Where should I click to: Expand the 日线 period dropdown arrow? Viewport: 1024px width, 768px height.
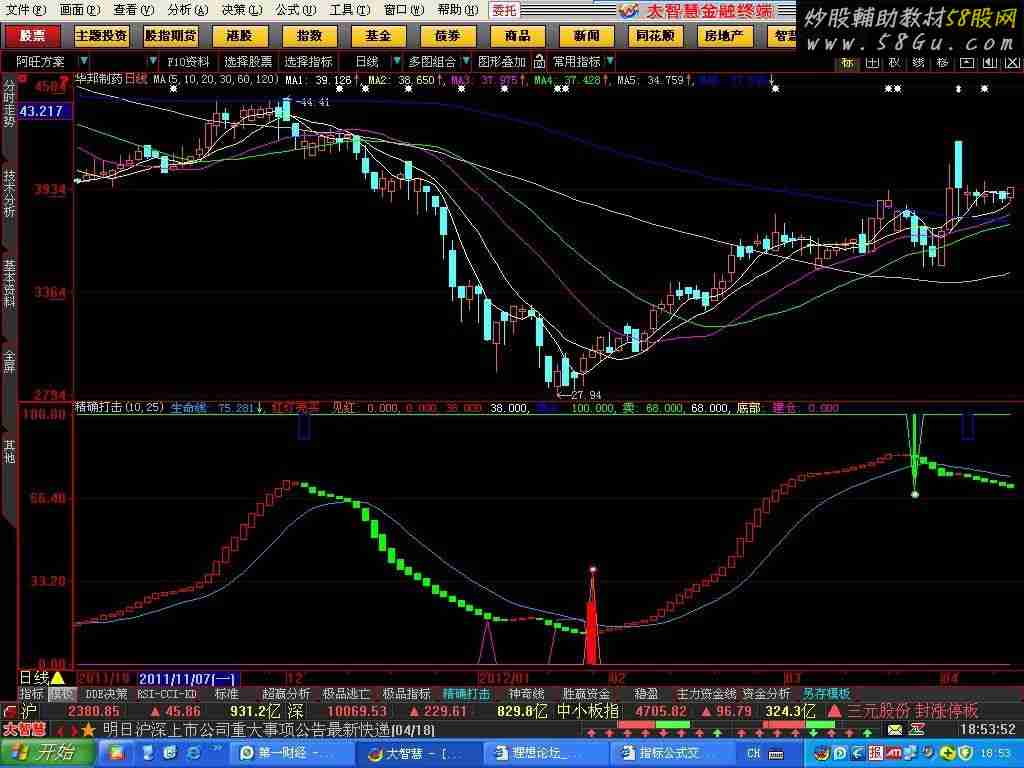point(396,61)
